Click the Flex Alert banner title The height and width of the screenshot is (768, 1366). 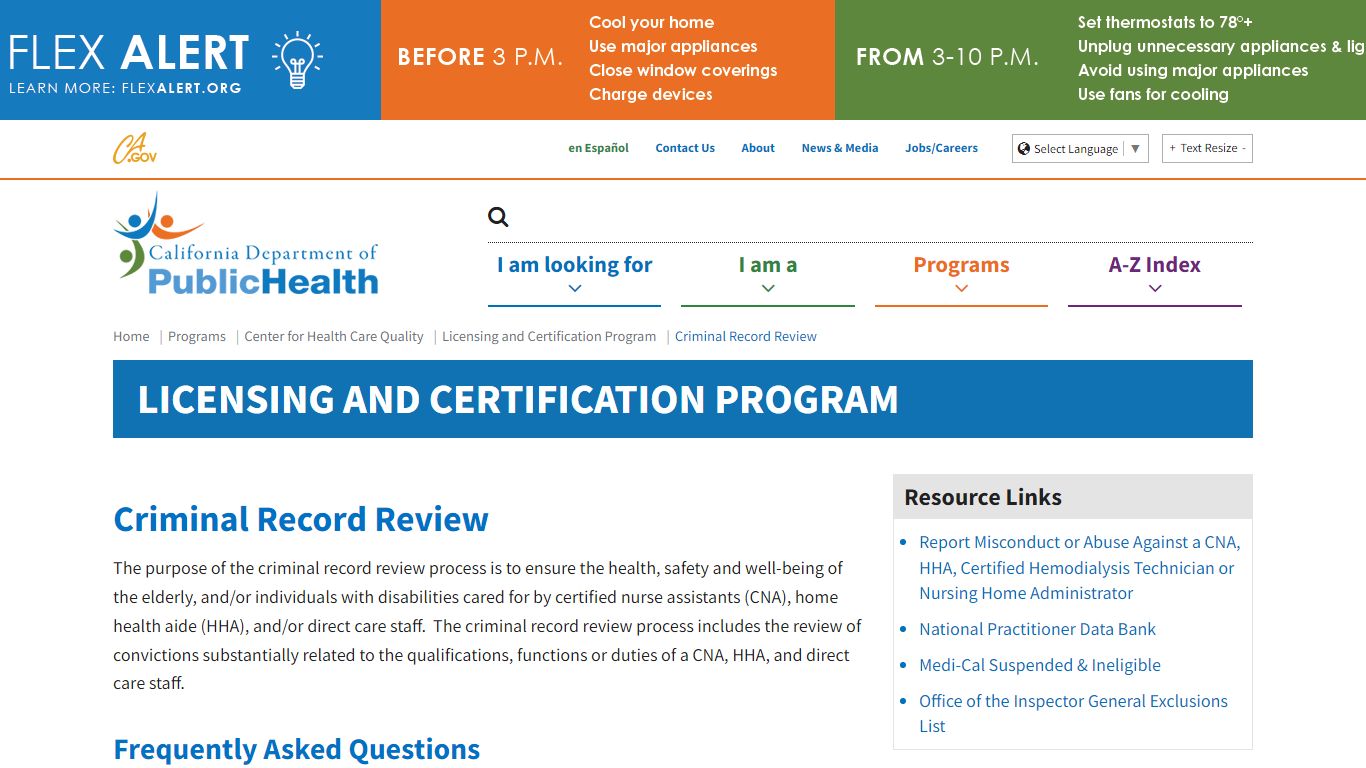[129, 52]
